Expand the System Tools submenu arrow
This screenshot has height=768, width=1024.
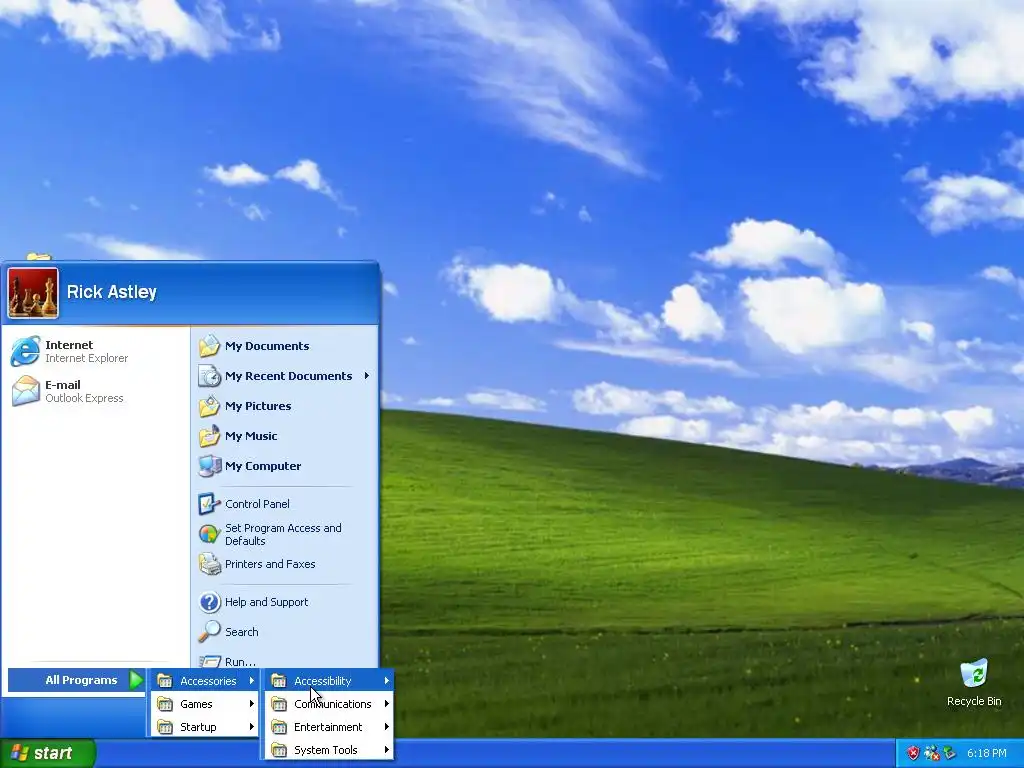click(x=387, y=750)
